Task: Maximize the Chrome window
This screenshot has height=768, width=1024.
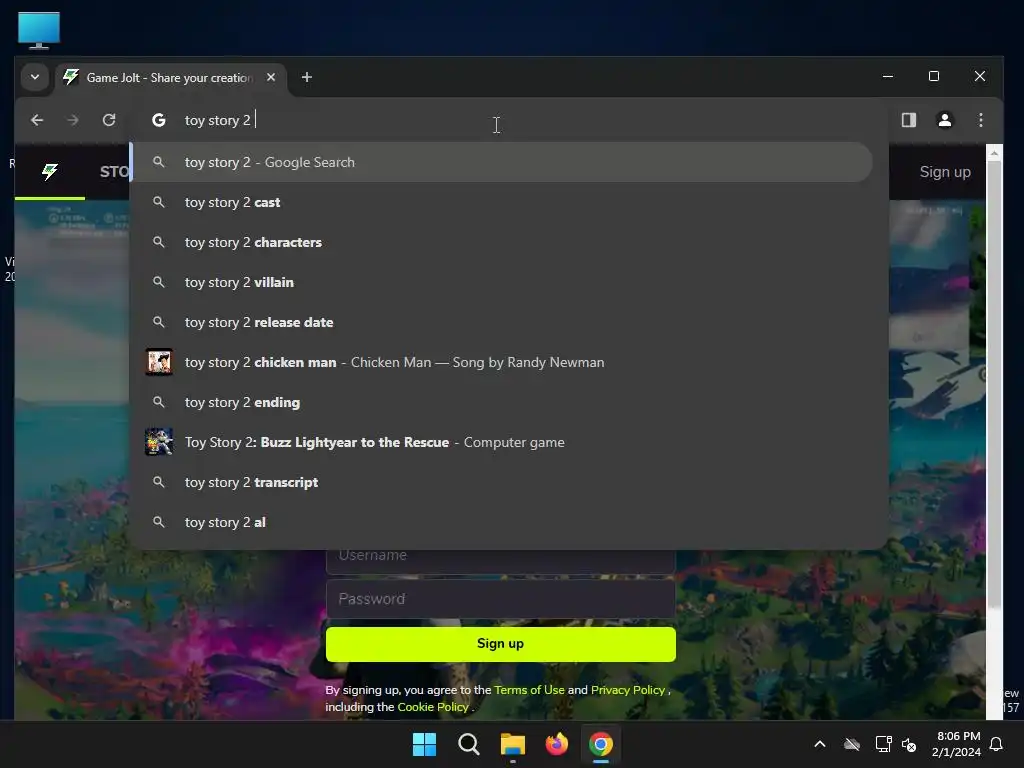Action: pyautogui.click(x=934, y=76)
